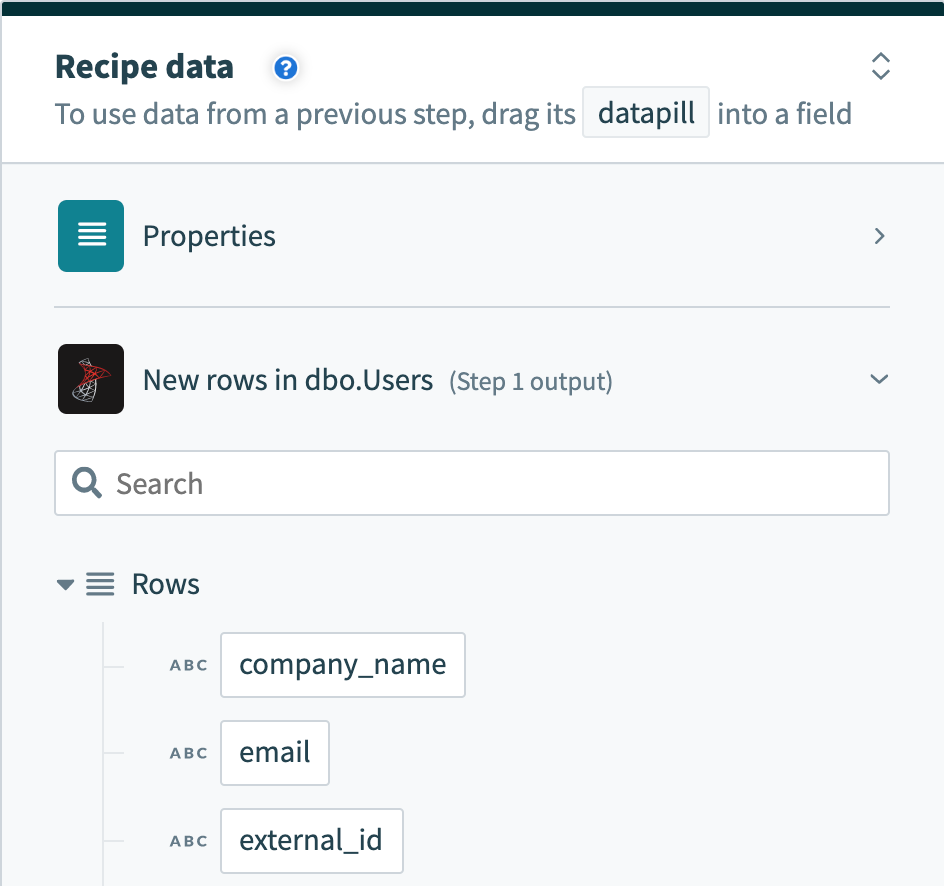Select the Rows node label
The image size is (944, 886).
(165, 584)
